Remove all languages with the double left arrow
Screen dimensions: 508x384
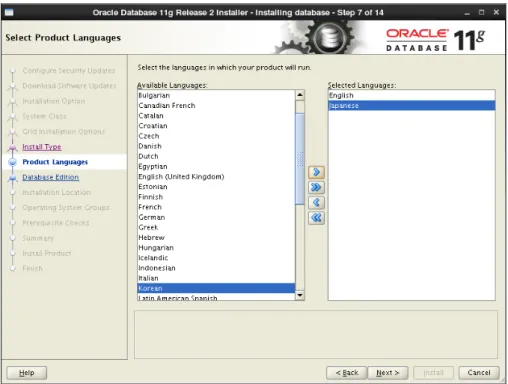coord(316,218)
